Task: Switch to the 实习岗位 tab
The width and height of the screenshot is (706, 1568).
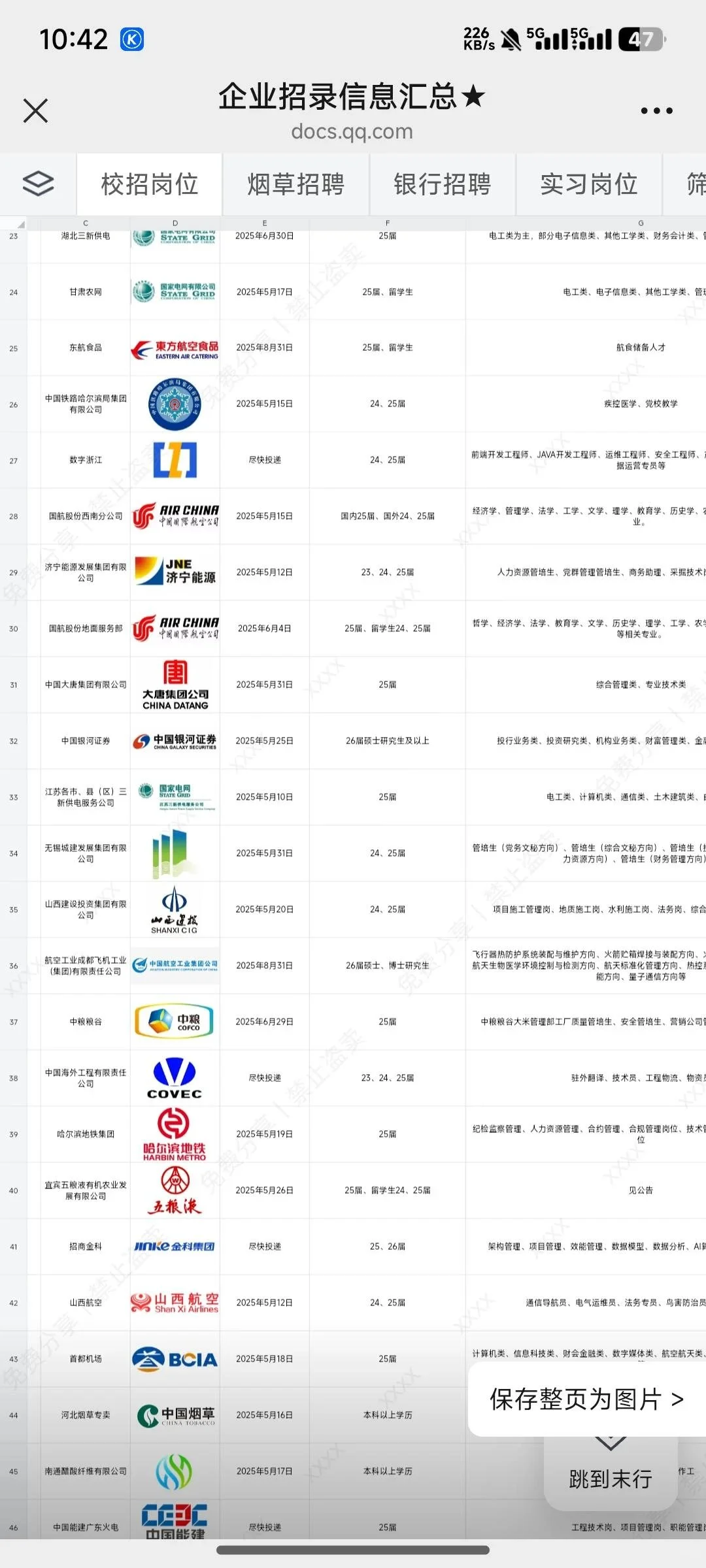Action: click(x=588, y=184)
